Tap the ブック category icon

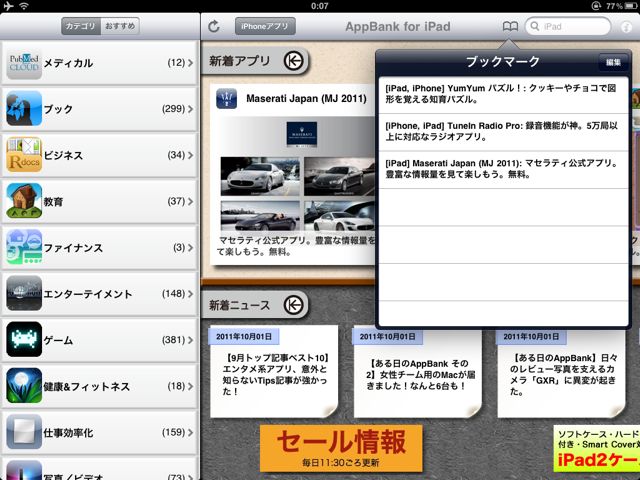point(24,109)
